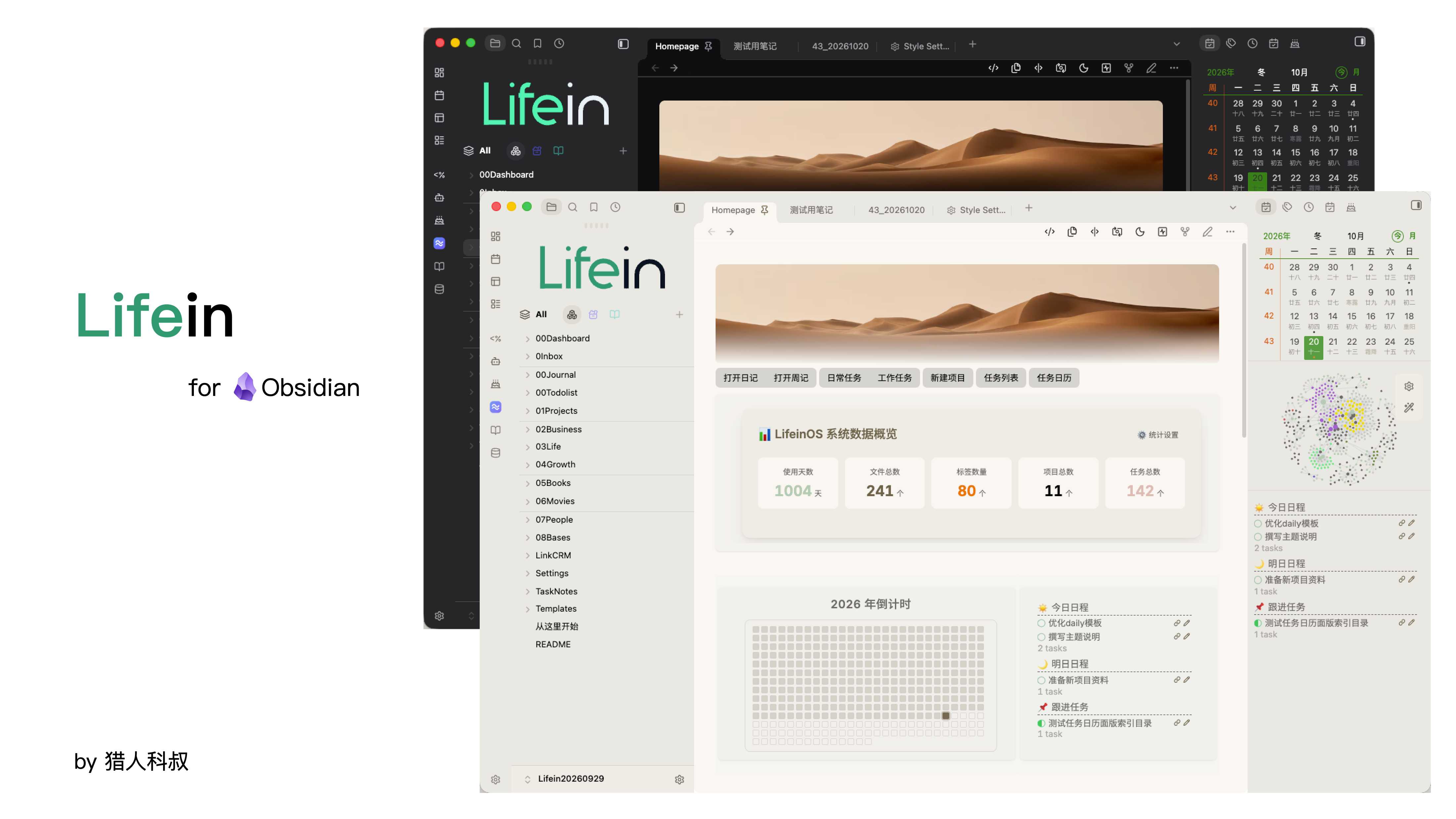Click the front window vertical scrollbar

[1244, 341]
